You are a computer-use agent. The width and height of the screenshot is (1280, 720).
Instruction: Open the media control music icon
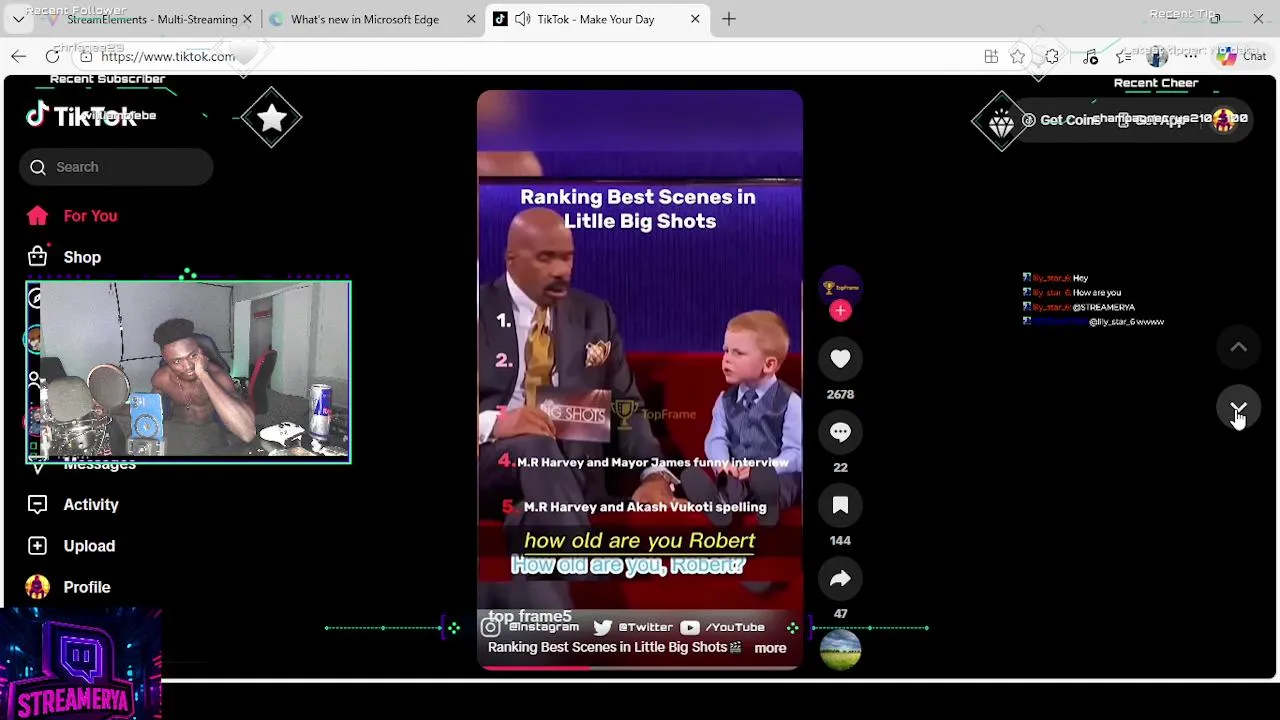(1090, 56)
